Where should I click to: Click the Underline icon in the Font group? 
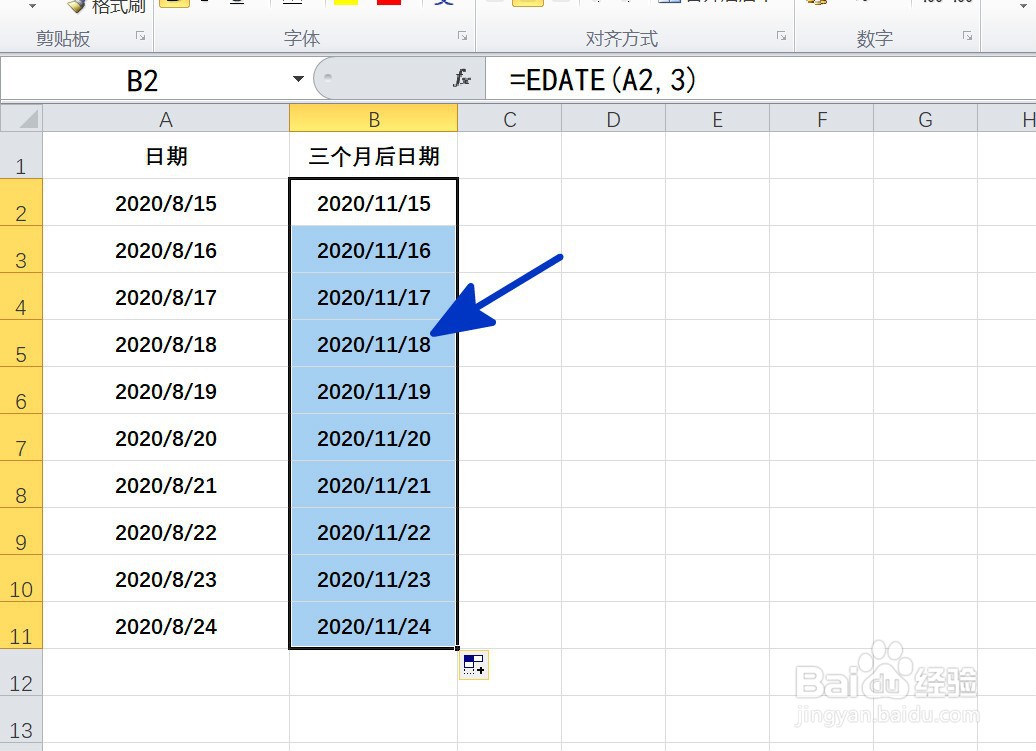click(236, 5)
